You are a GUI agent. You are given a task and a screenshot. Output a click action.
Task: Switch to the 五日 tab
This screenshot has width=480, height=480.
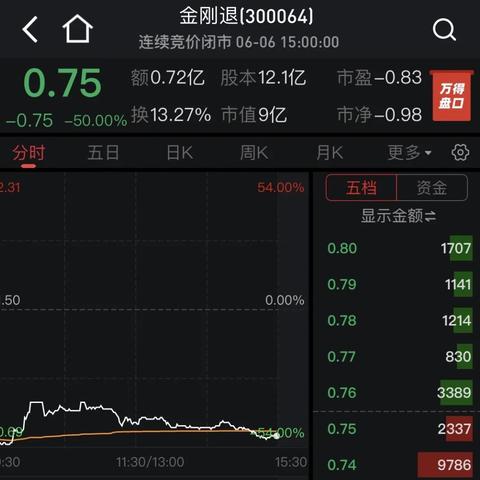pyautogui.click(x=103, y=153)
